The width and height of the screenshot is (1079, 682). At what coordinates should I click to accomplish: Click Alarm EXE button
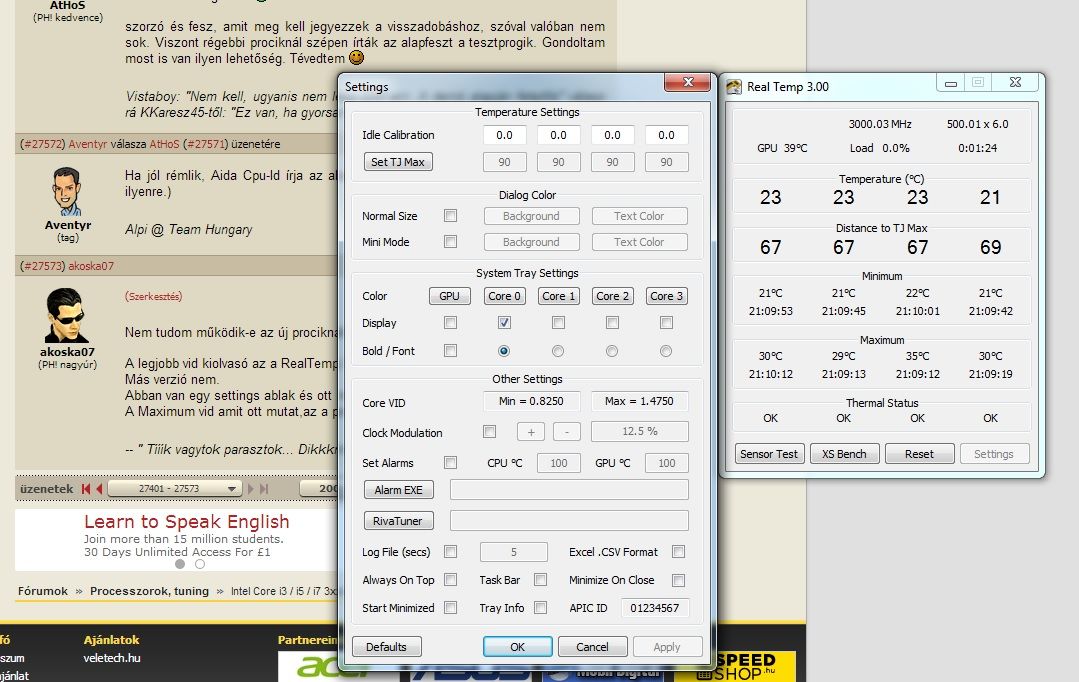coord(398,490)
